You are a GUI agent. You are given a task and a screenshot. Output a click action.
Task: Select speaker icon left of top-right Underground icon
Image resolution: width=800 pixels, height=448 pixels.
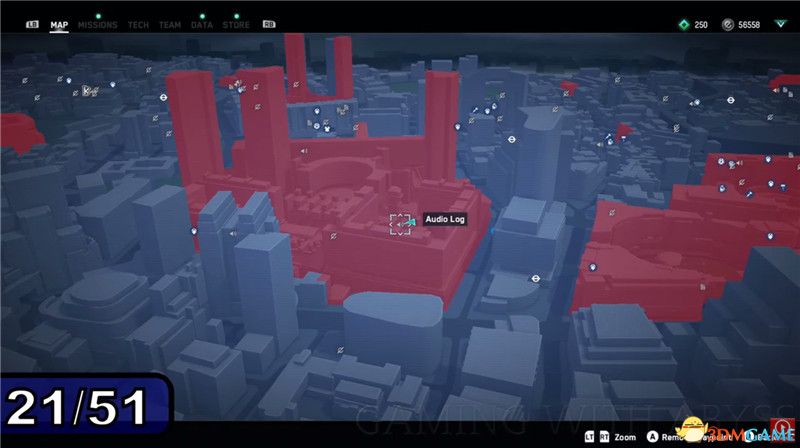point(694,103)
